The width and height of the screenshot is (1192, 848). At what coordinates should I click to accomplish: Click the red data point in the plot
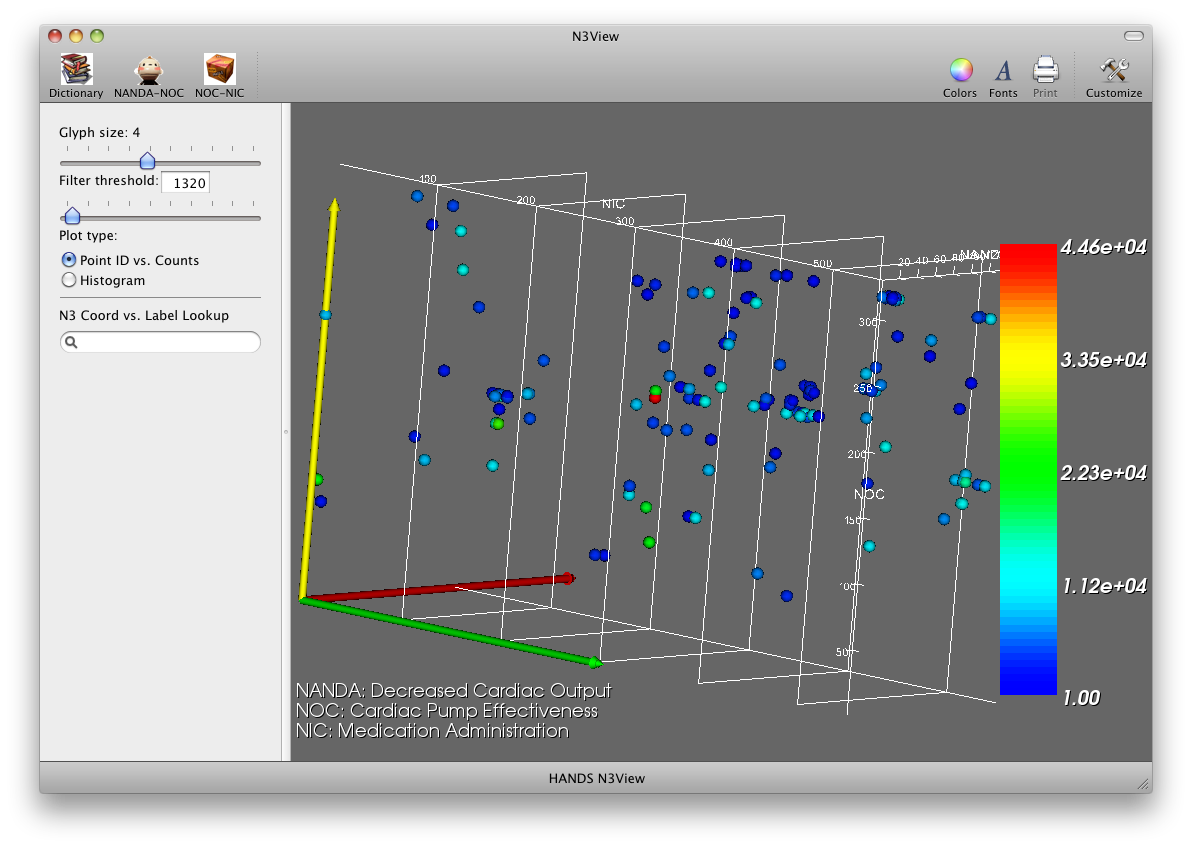pos(655,398)
